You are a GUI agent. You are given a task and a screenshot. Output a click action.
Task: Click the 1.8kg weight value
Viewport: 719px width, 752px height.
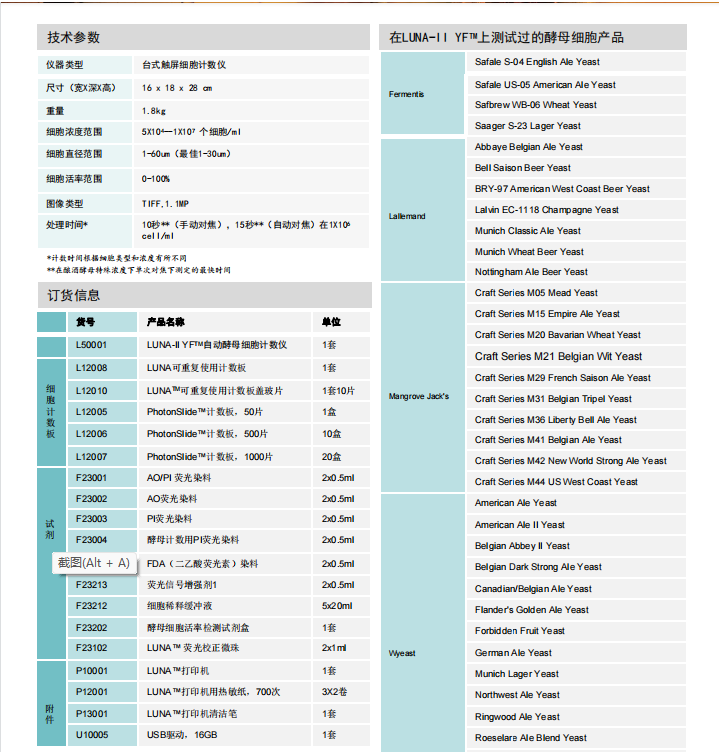(153, 111)
